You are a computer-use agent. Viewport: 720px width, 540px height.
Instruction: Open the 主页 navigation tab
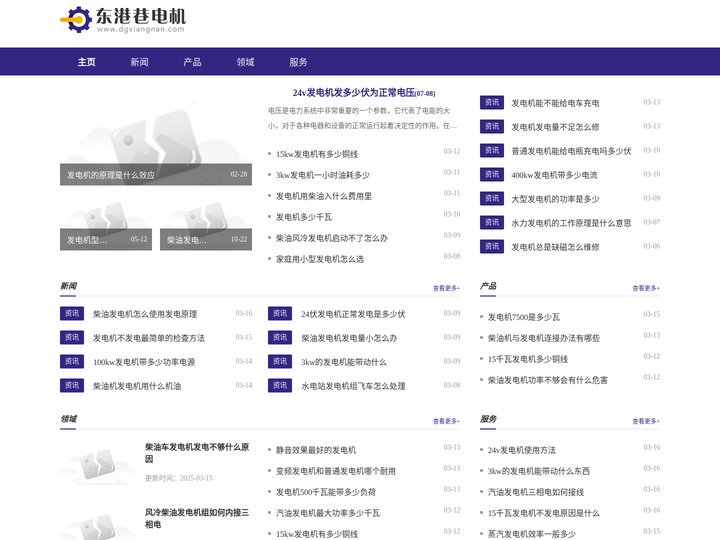tap(86, 62)
